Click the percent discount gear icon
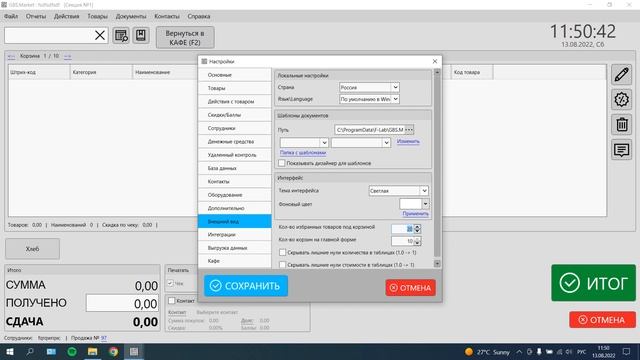The width and height of the screenshot is (640, 360). point(622,100)
